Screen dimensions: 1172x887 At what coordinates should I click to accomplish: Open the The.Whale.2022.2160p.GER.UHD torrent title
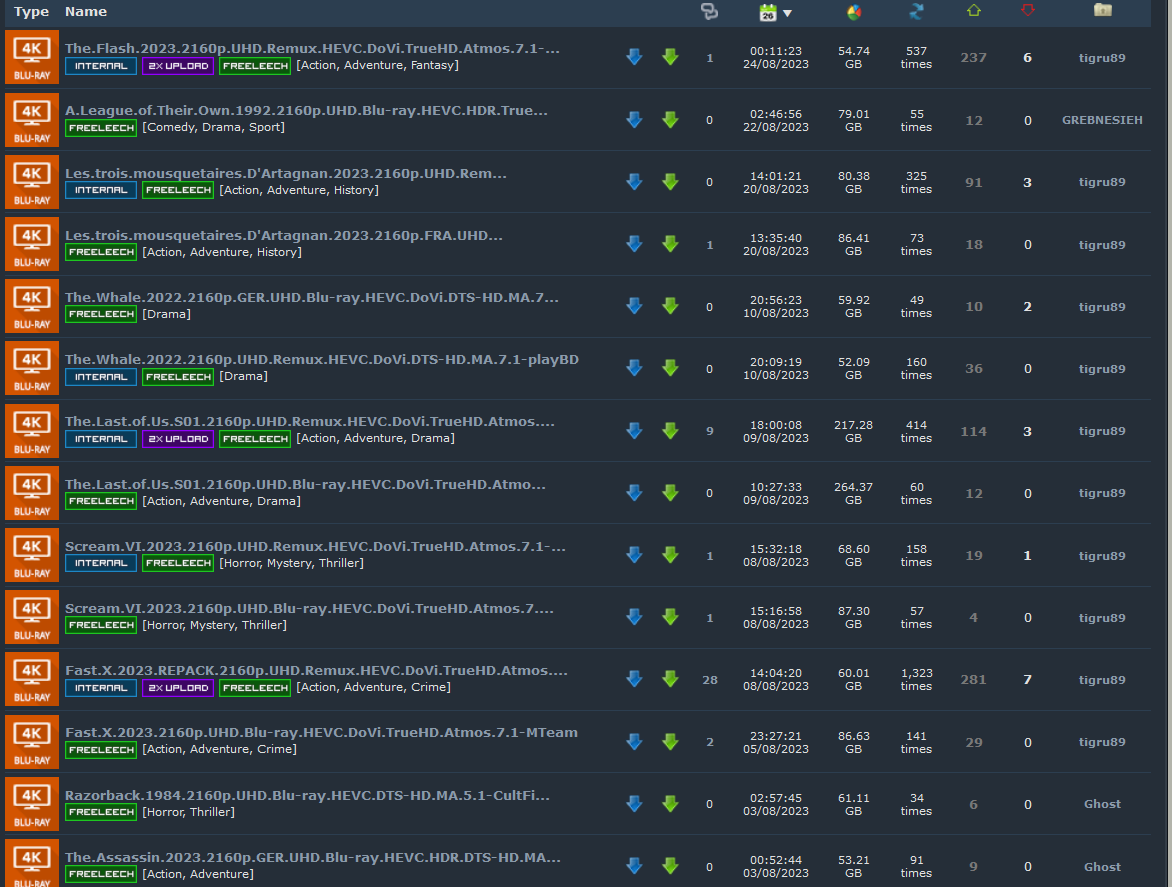[312, 297]
